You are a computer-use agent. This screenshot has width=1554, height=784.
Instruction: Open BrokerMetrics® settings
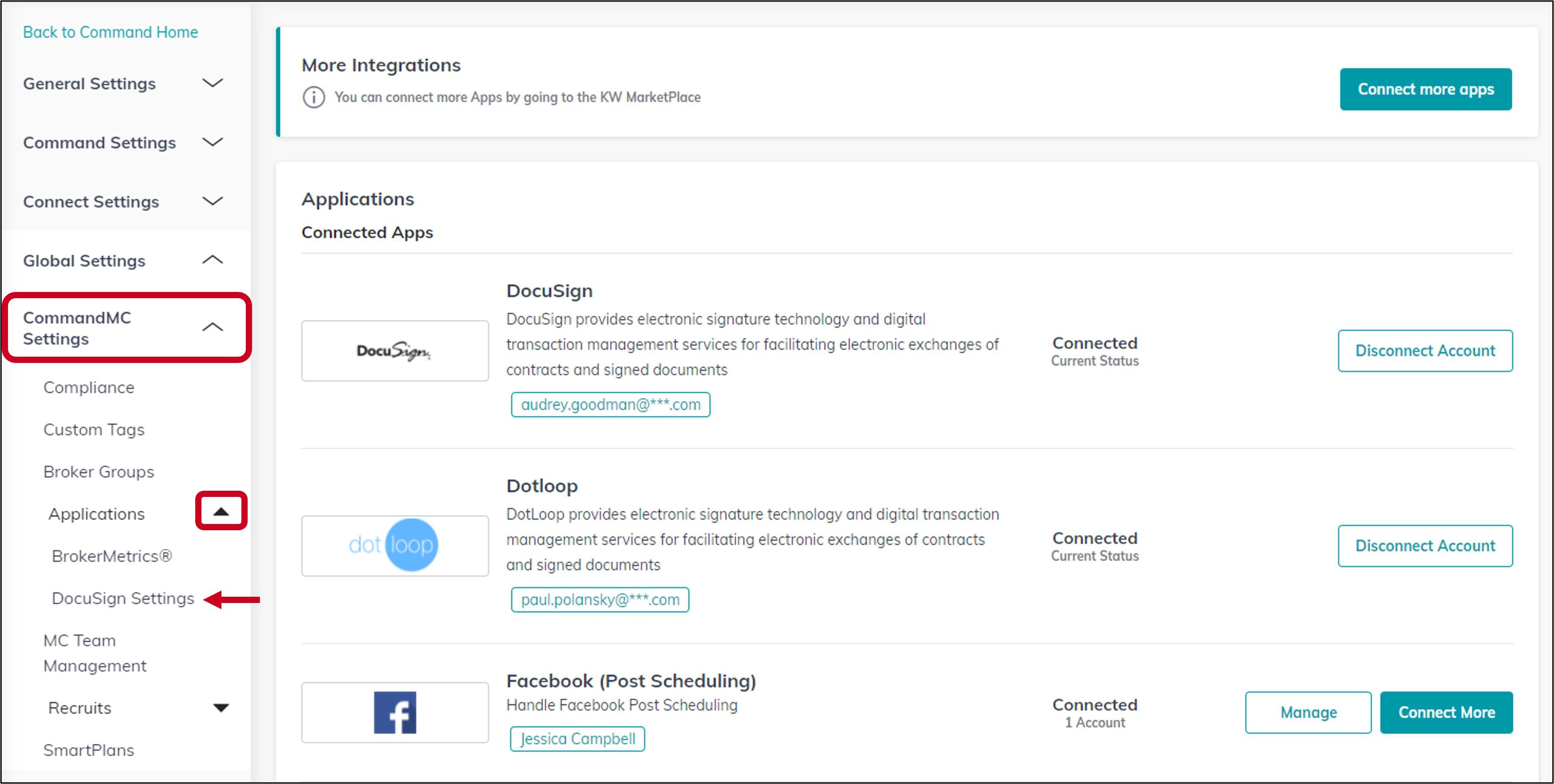coord(112,555)
